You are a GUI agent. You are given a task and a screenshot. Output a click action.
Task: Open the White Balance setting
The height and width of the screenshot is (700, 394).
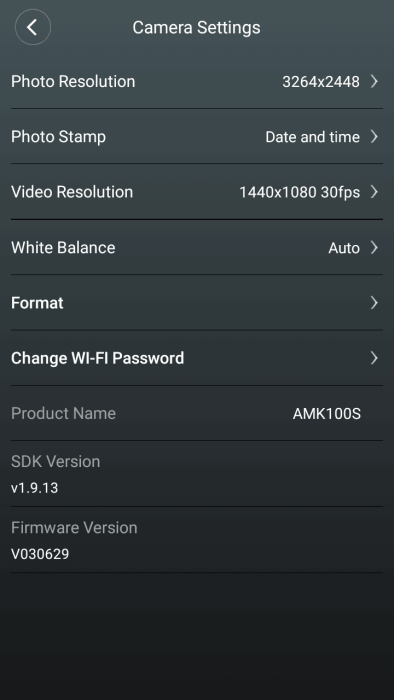(197, 247)
